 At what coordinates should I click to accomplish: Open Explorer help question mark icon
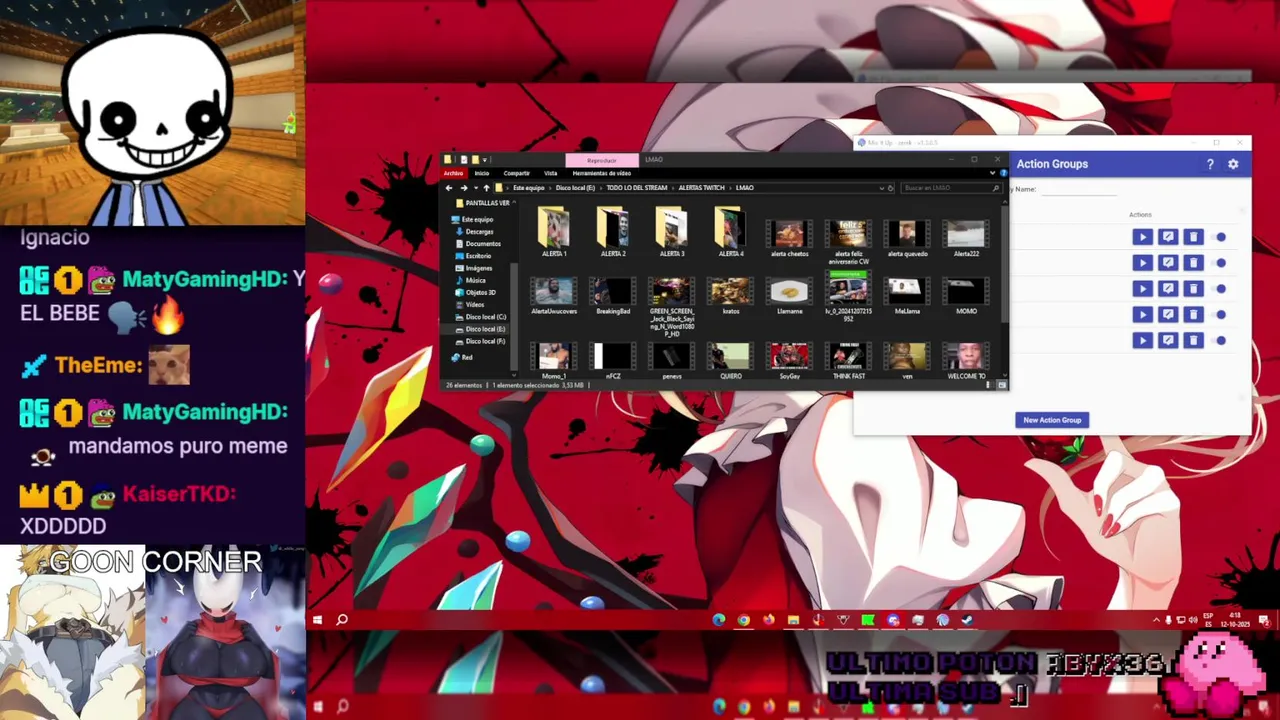coord(1003,173)
